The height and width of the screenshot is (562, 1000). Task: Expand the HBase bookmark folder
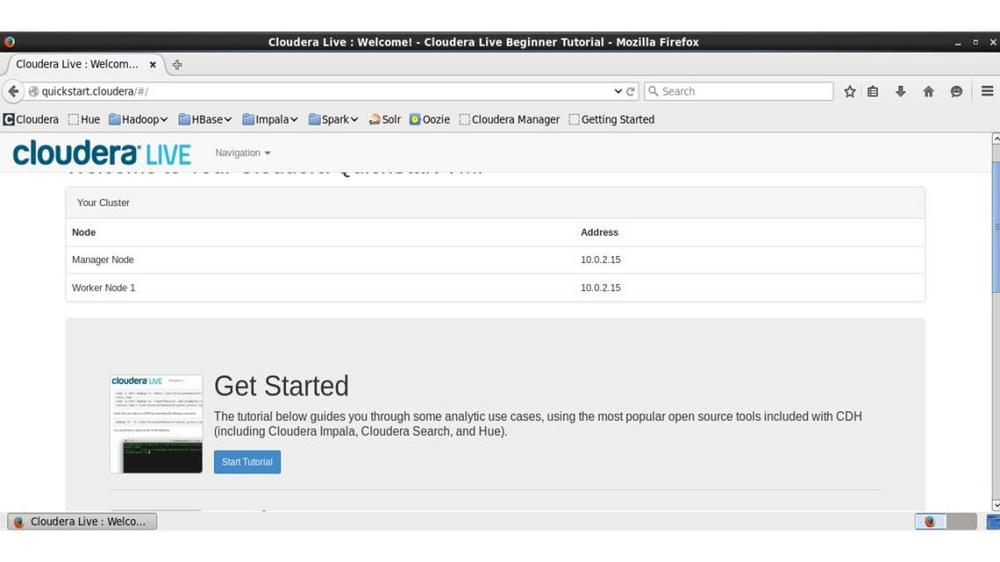(205, 119)
